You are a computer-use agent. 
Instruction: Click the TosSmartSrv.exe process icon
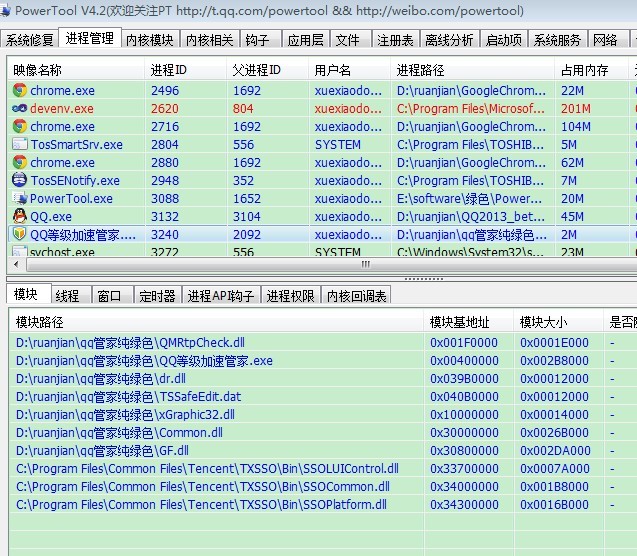(20, 144)
